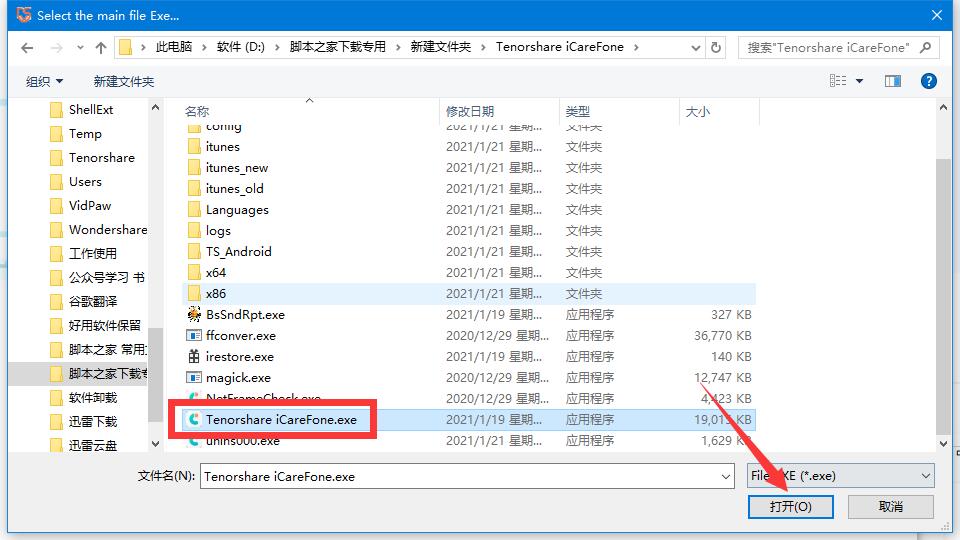Screen dimensions: 960x540
Task: Select 软件 (D:) in address path
Action: [x=241, y=47]
